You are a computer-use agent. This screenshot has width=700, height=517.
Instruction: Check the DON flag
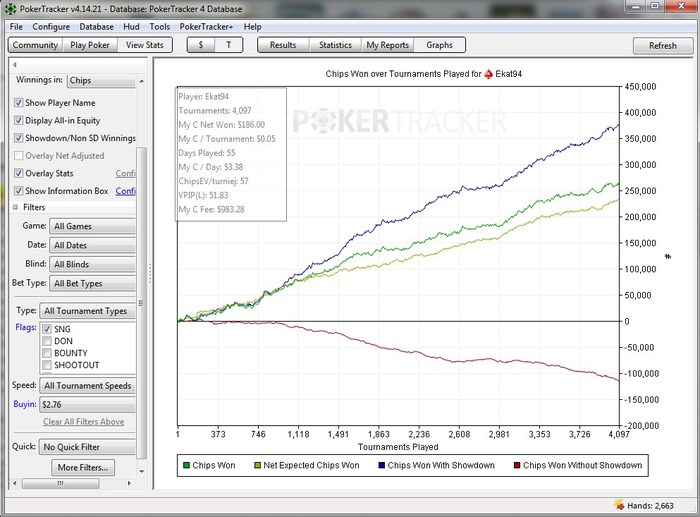tap(47, 341)
